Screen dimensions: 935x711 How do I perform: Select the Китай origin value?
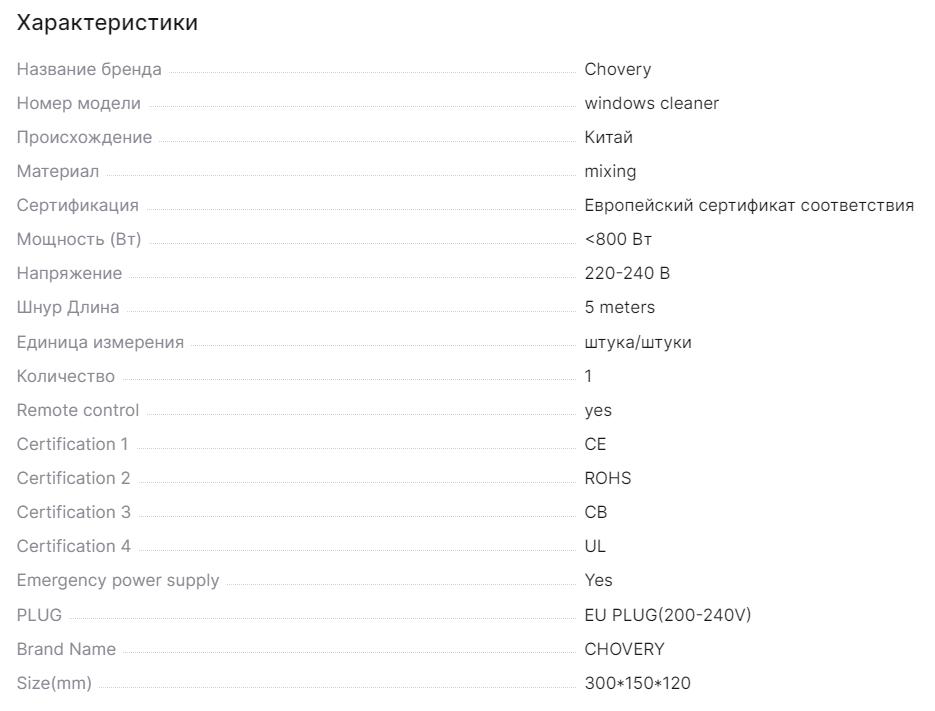click(x=608, y=137)
